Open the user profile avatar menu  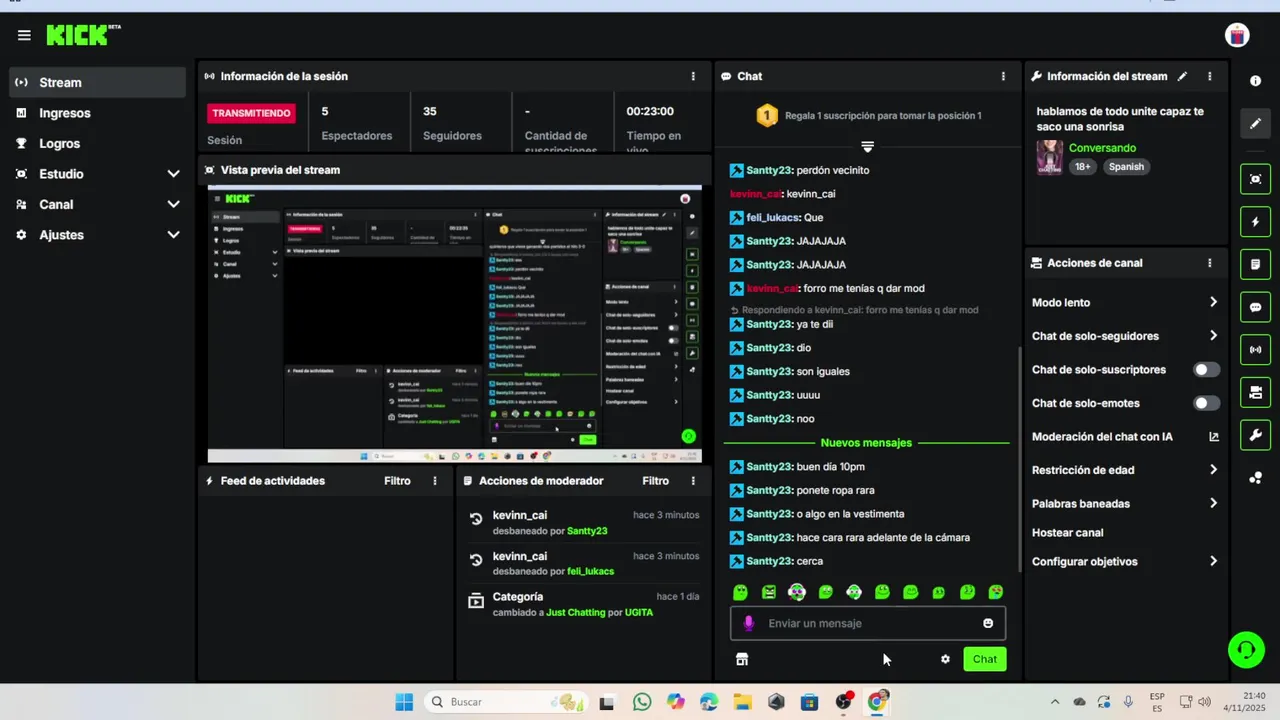1237,35
